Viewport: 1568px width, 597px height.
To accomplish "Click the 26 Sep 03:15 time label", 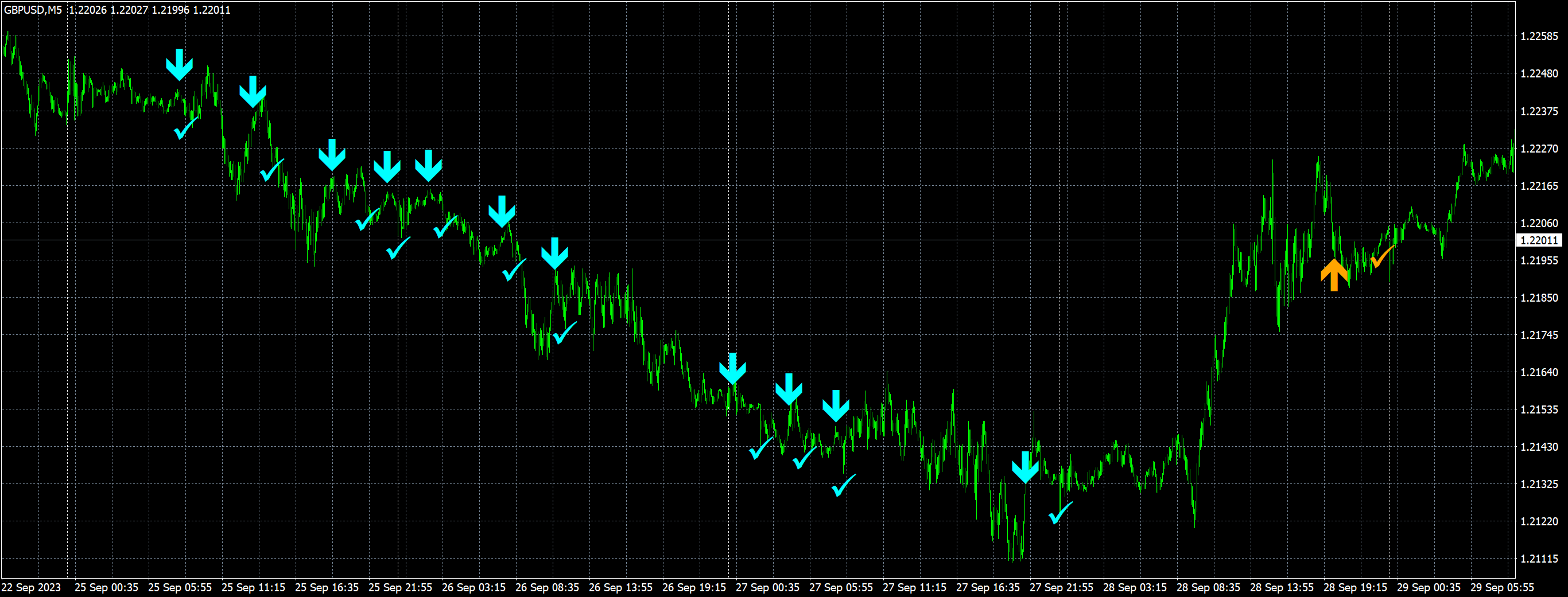I will coord(473,587).
